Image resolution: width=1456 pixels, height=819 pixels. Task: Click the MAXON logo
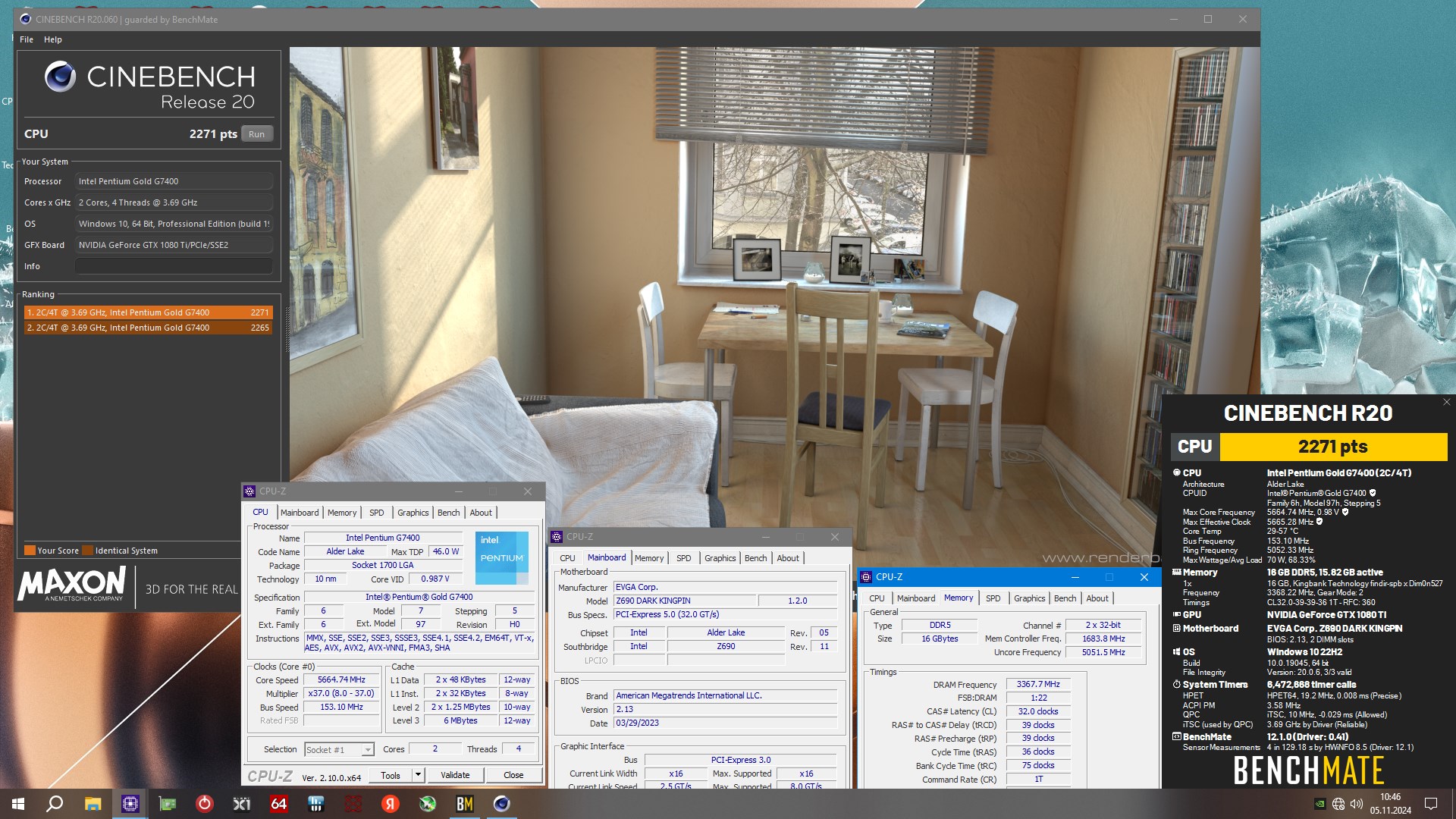click(72, 584)
